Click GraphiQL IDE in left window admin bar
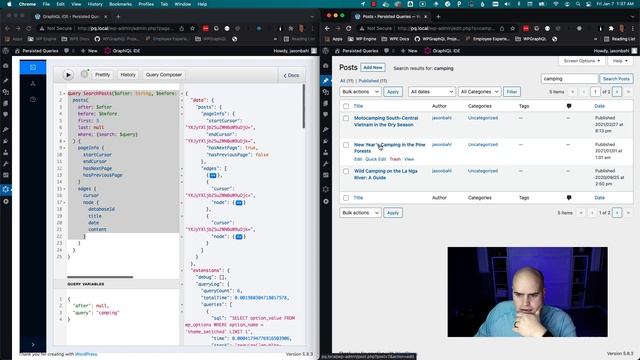This screenshot has width=640, height=360. coord(122,51)
